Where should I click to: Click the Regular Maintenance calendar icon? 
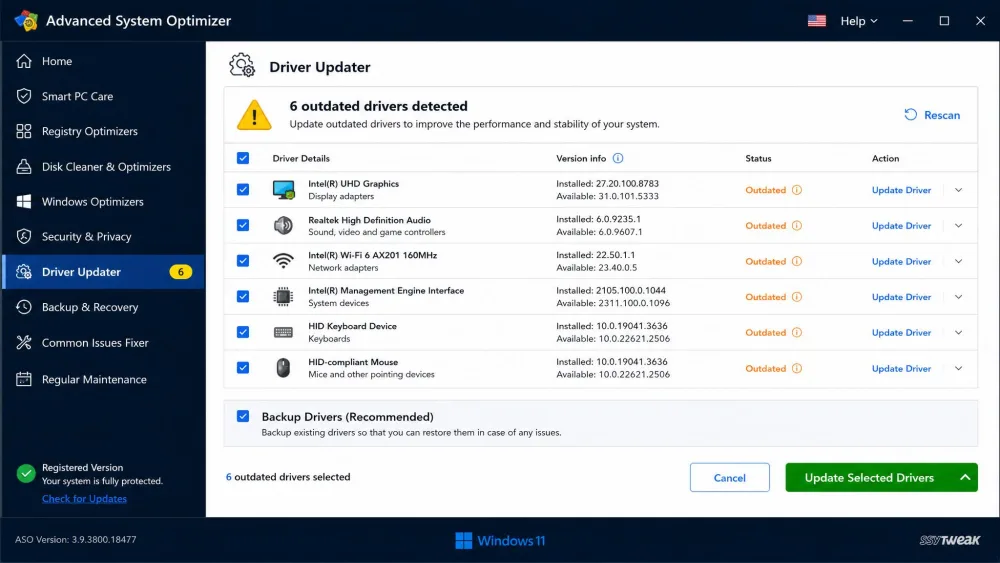click(x=24, y=379)
